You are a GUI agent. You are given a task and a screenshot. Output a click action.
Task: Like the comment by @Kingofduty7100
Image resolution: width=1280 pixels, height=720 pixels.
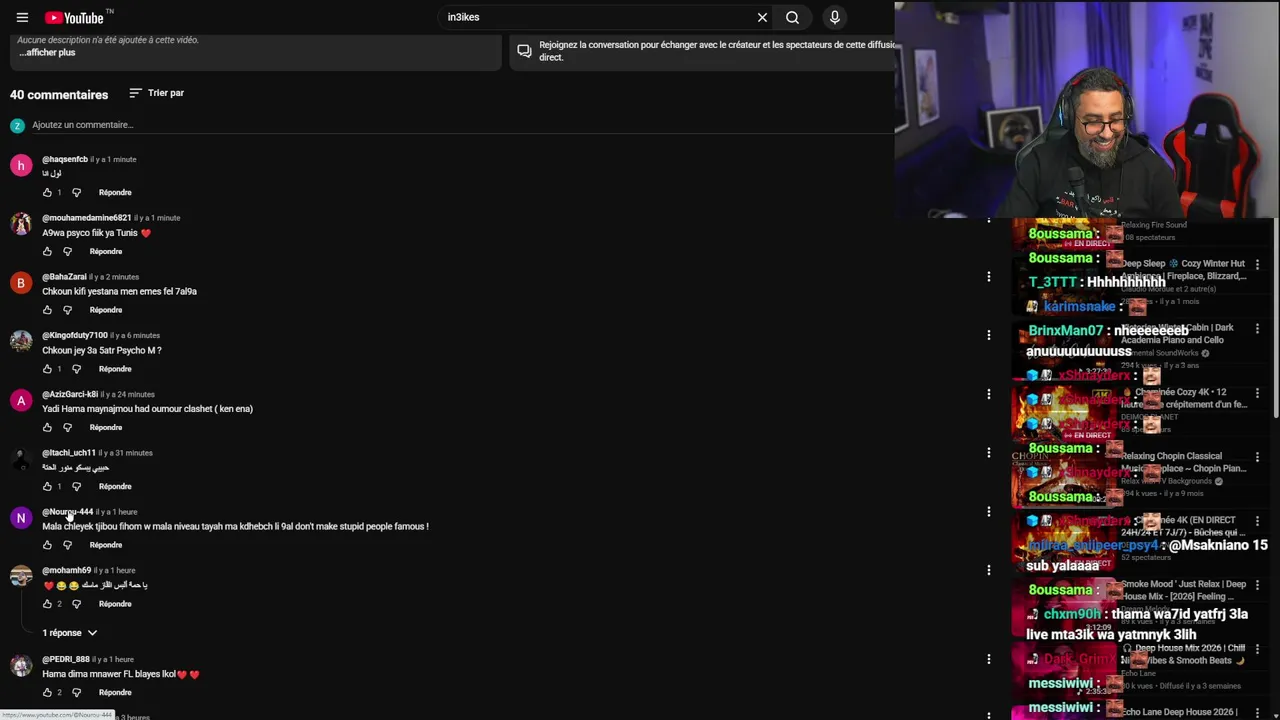tap(47, 369)
